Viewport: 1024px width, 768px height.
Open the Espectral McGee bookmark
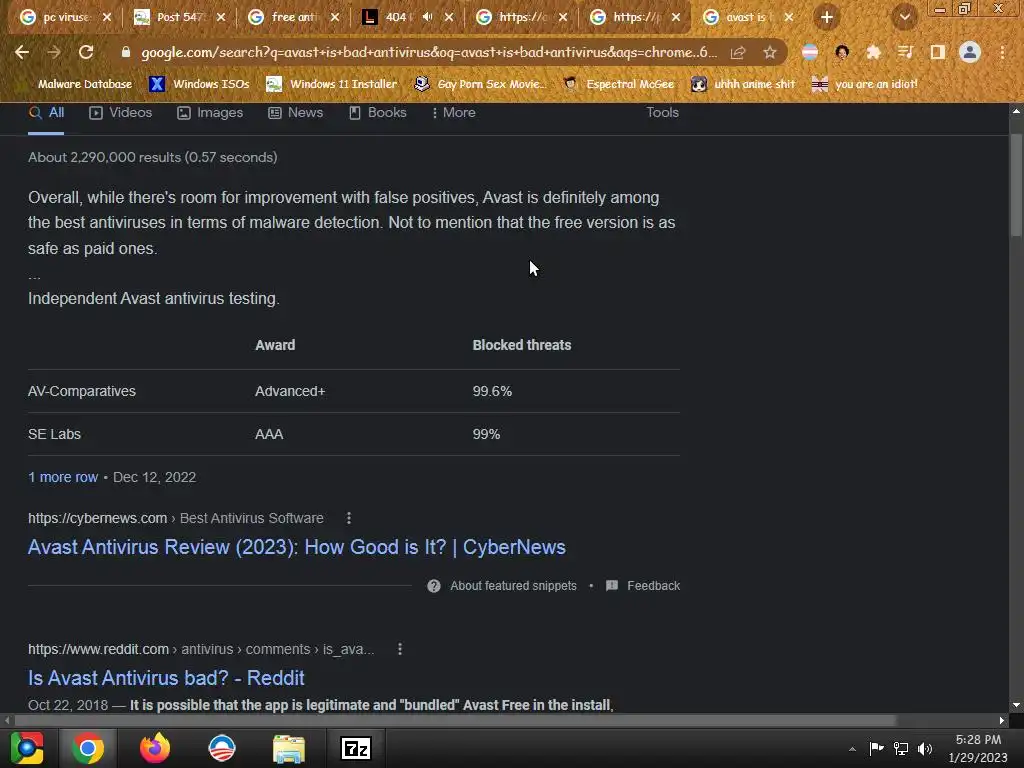[618, 84]
